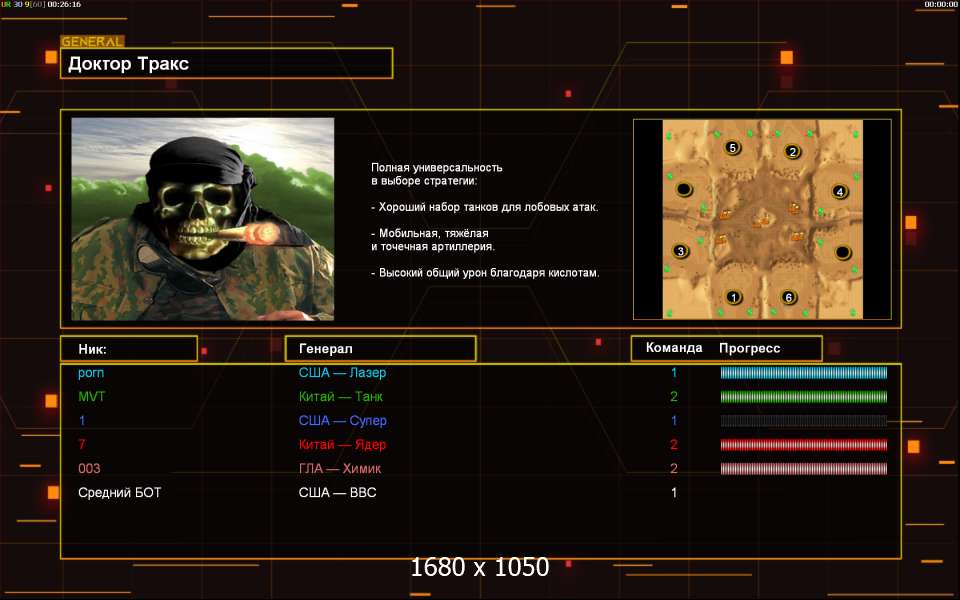Click the unnumbered black marker on minimap's left side

[x=684, y=189]
